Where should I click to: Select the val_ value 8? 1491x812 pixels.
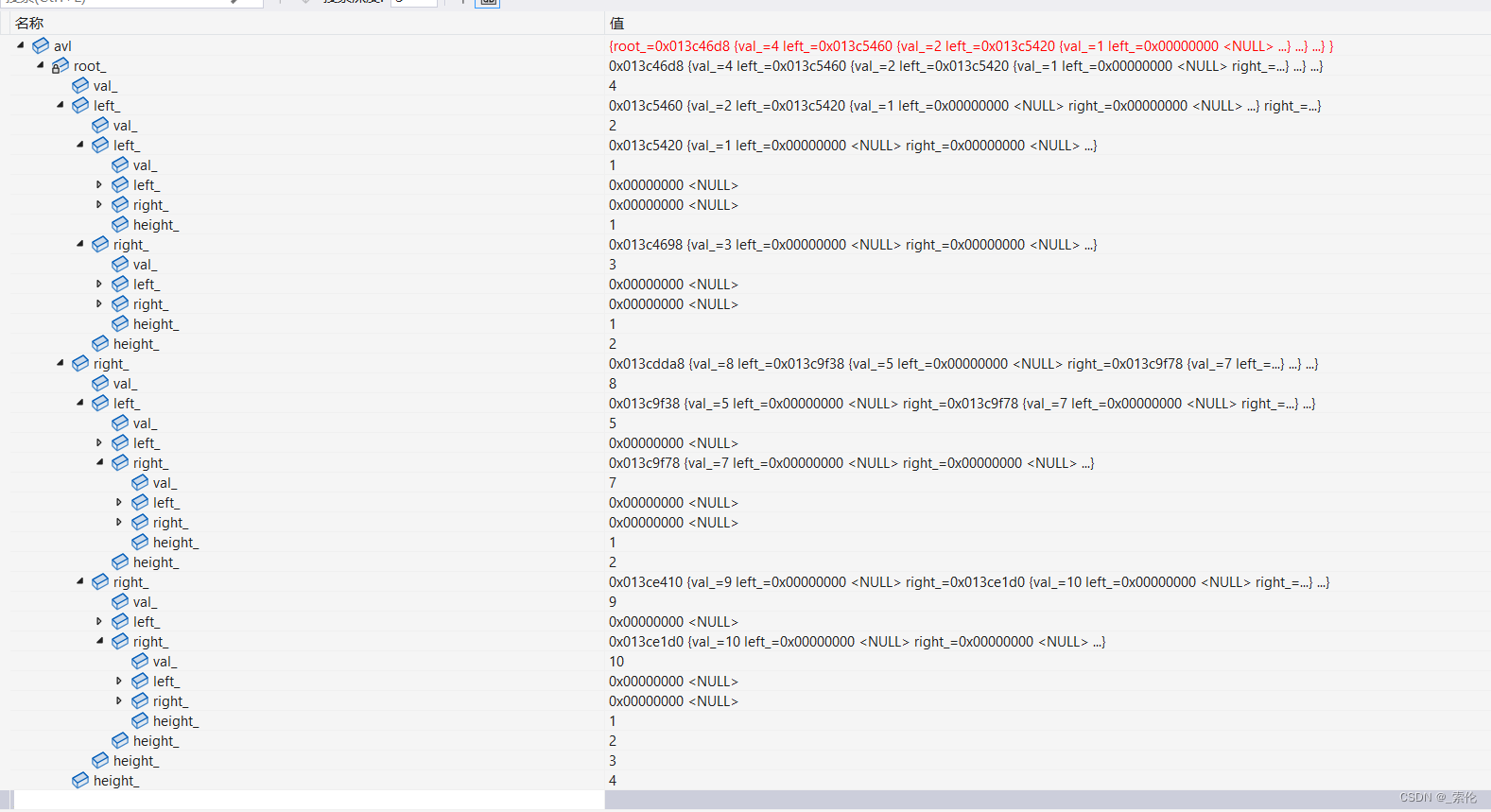[613, 384]
